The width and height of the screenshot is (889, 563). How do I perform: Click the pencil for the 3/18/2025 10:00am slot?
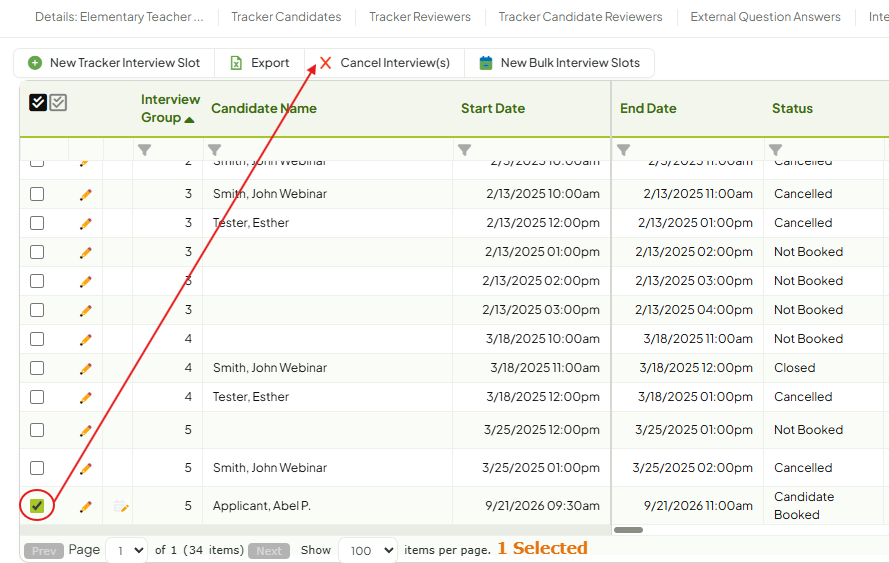click(86, 340)
